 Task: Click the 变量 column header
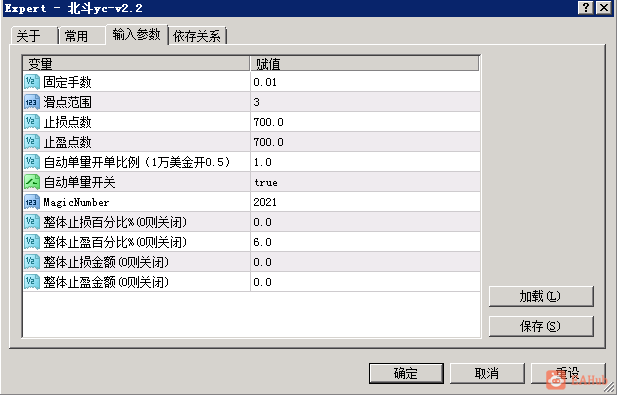click(x=137, y=63)
